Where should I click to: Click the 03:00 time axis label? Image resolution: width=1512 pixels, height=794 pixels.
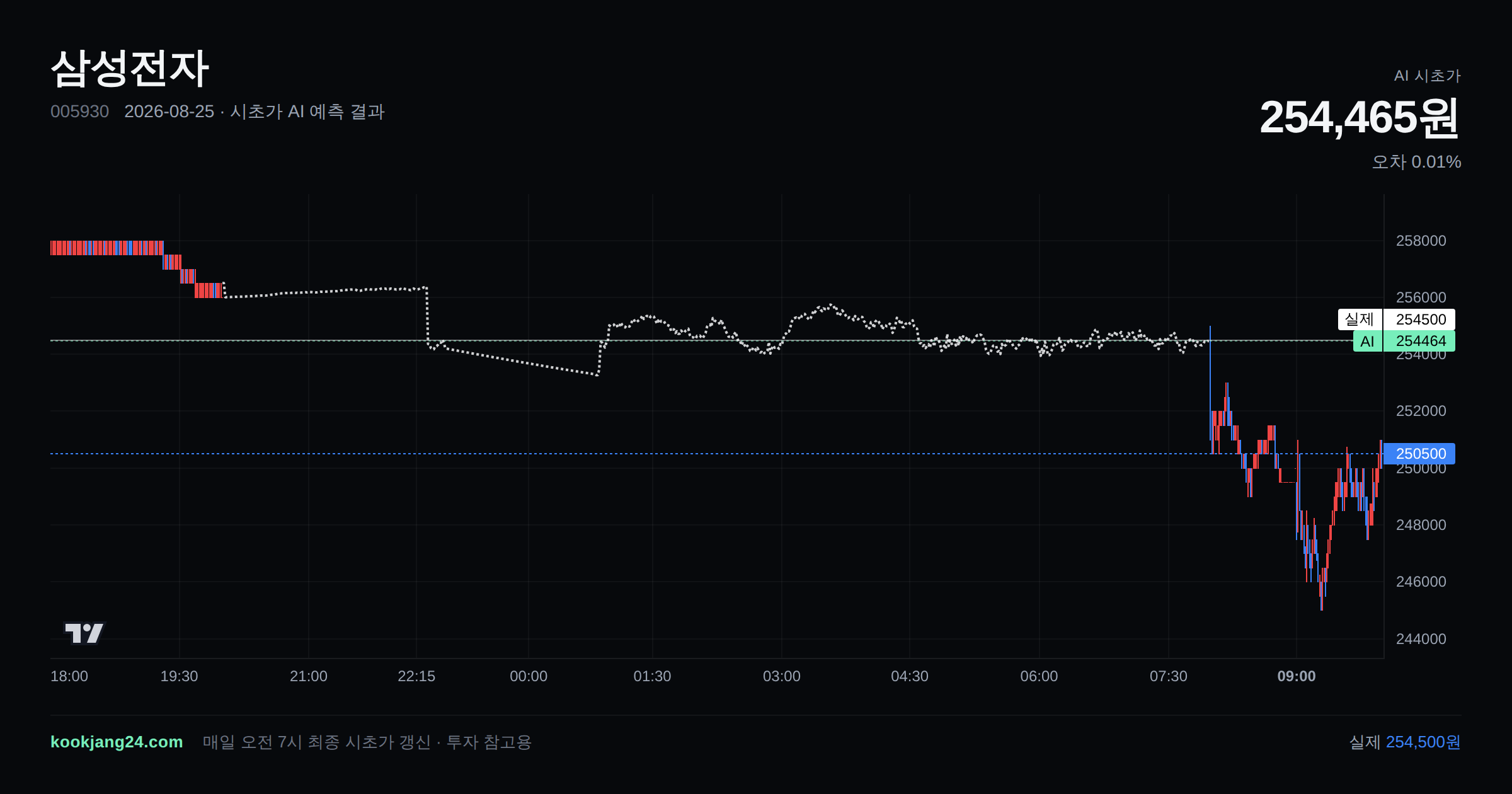(782, 676)
